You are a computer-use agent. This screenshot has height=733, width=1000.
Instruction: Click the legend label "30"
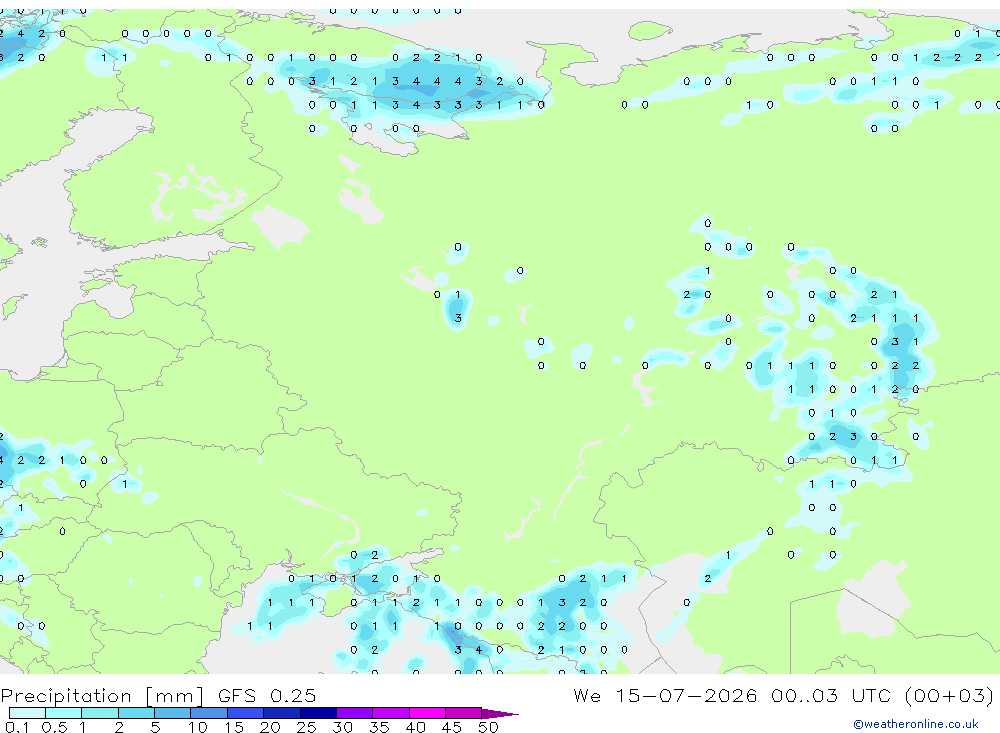tap(342, 727)
